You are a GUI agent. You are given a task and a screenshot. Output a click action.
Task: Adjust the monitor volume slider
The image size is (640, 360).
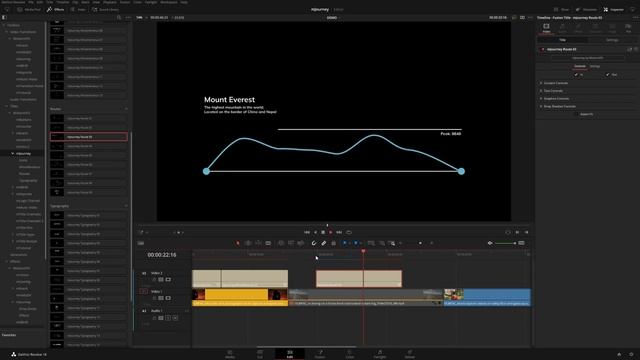(506, 243)
